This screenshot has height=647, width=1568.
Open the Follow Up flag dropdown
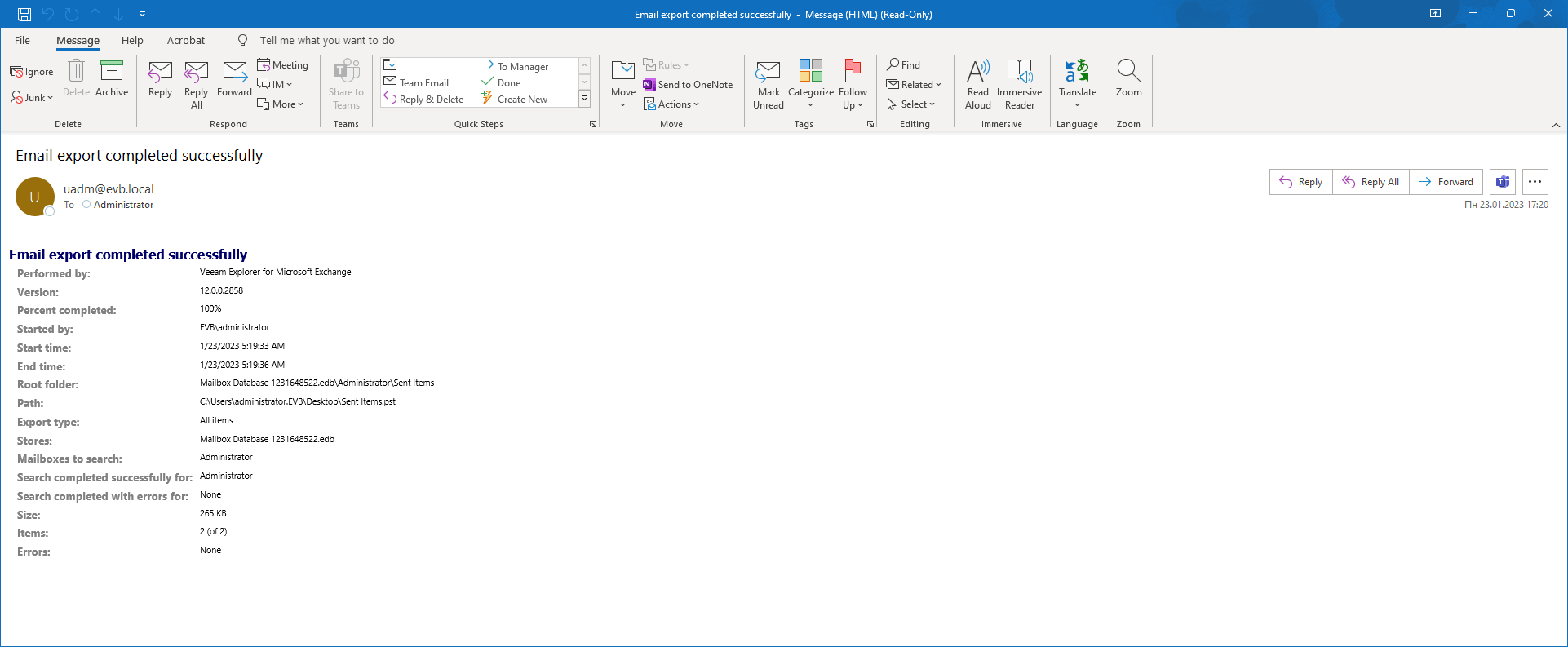click(x=853, y=84)
